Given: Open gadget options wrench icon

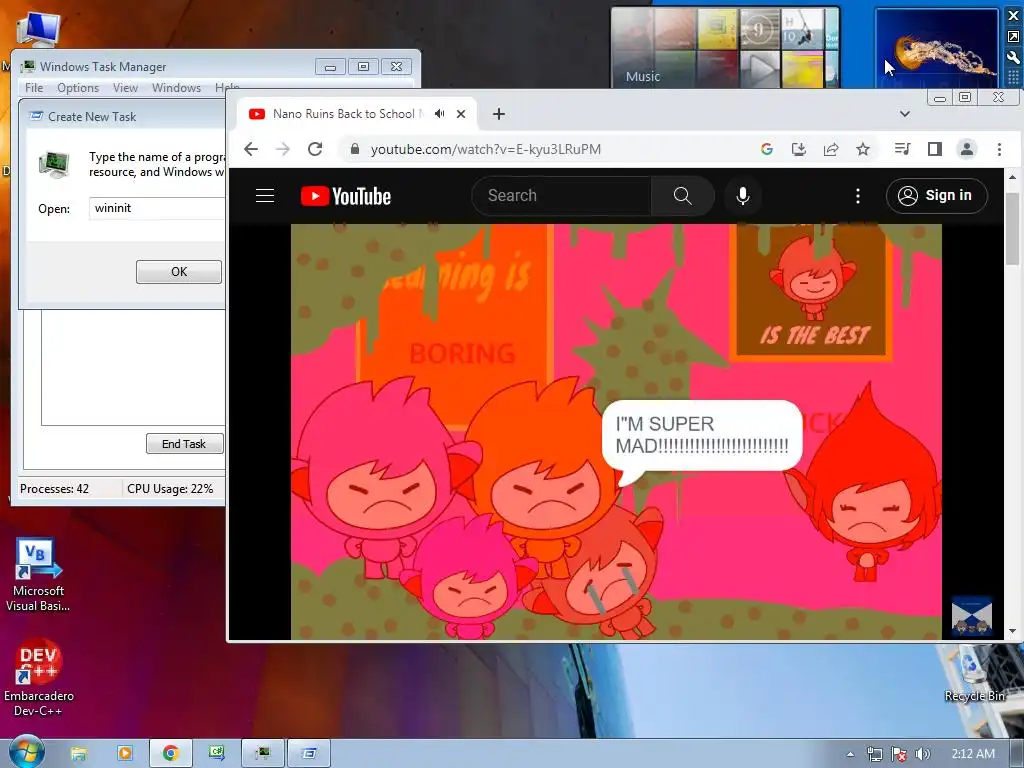Looking at the screenshot, I should [1014, 57].
